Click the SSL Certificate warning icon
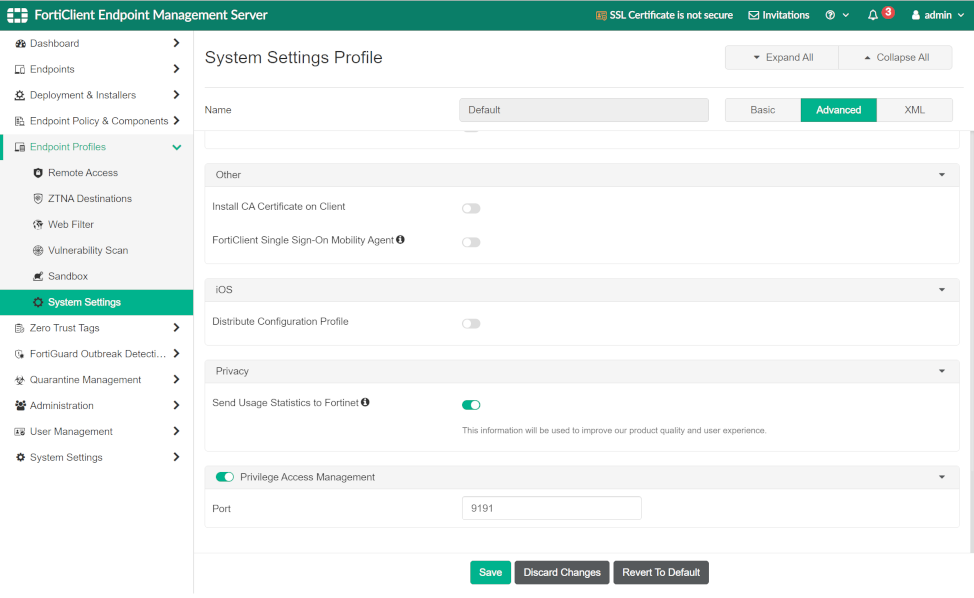The image size is (974, 598). pyautogui.click(x=601, y=15)
